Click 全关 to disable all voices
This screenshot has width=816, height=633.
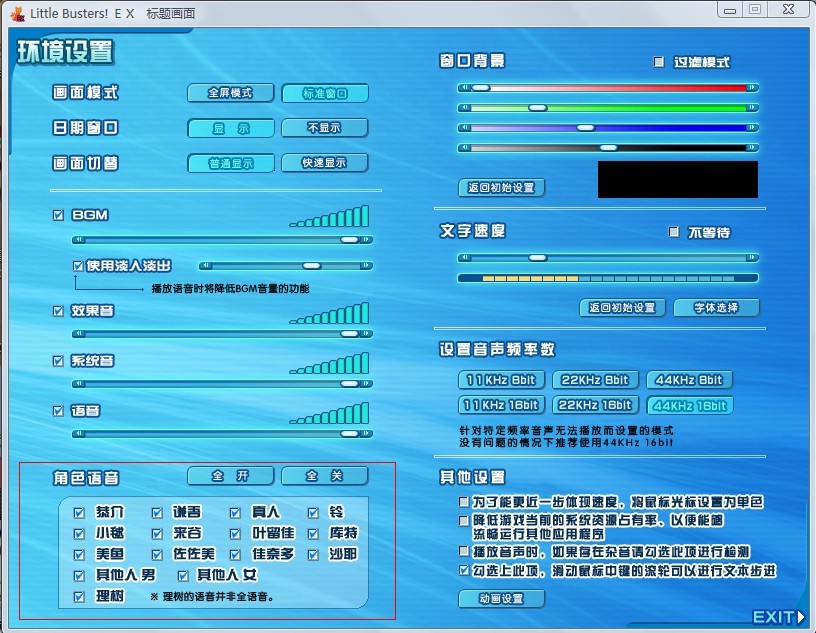click(325, 476)
